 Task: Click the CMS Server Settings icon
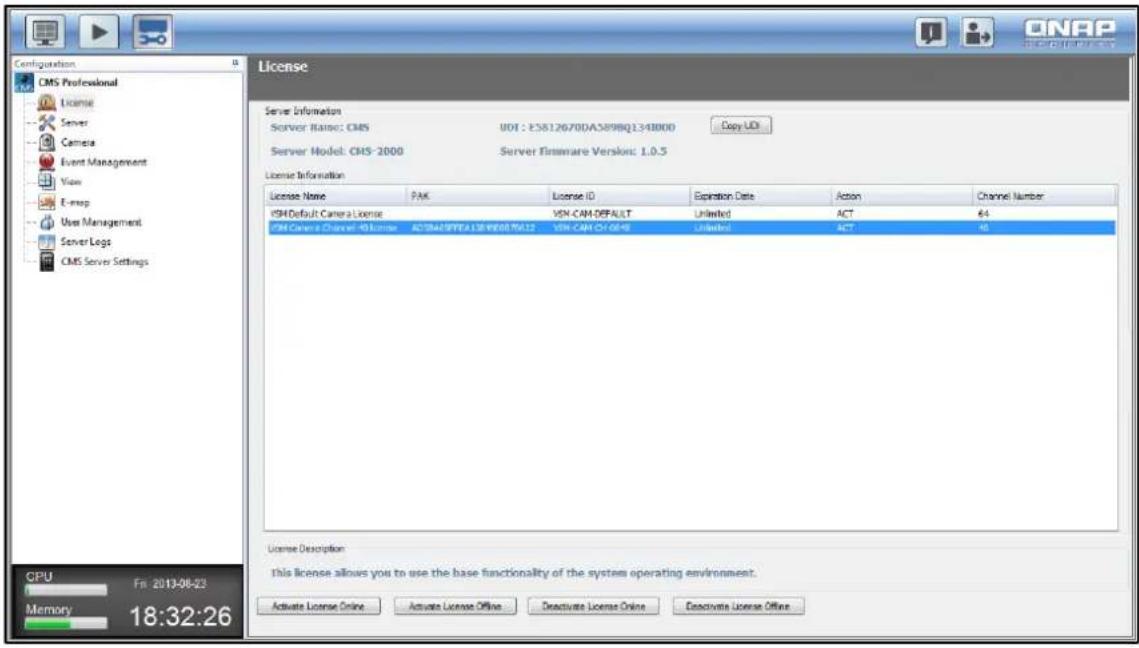[46, 262]
